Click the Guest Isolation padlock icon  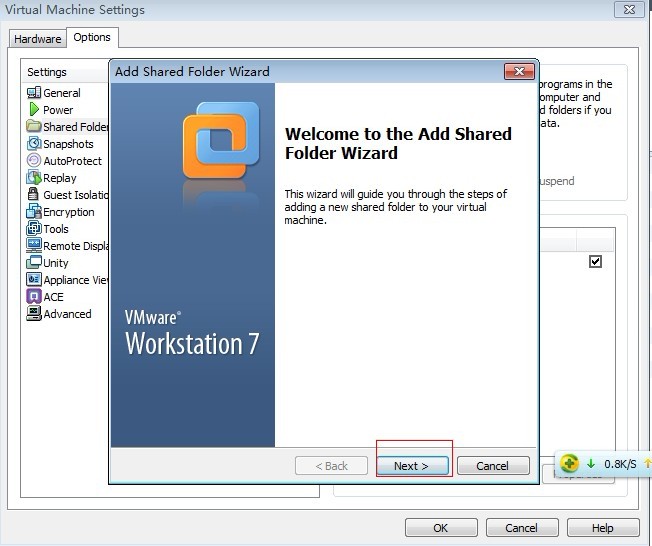tap(33, 194)
